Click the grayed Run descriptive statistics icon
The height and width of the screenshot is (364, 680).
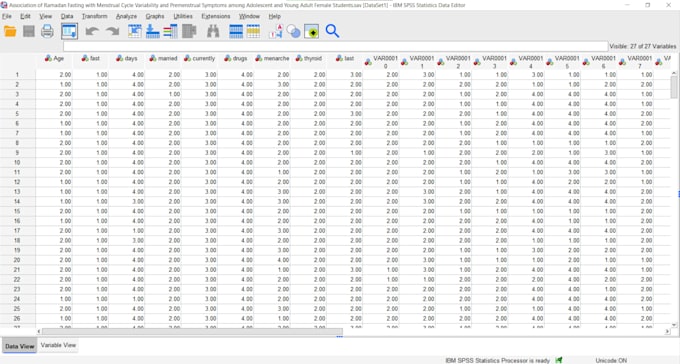coord(189,31)
